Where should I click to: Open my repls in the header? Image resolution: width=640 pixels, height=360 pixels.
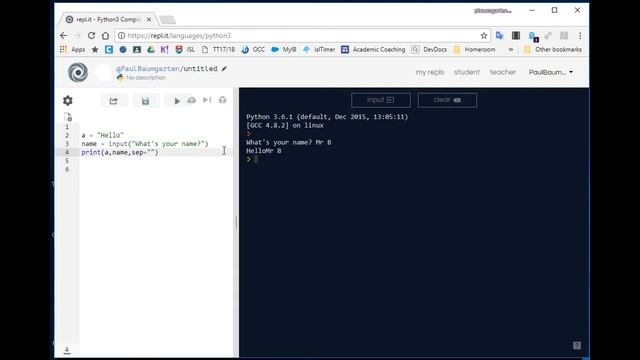[x=430, y=72]
